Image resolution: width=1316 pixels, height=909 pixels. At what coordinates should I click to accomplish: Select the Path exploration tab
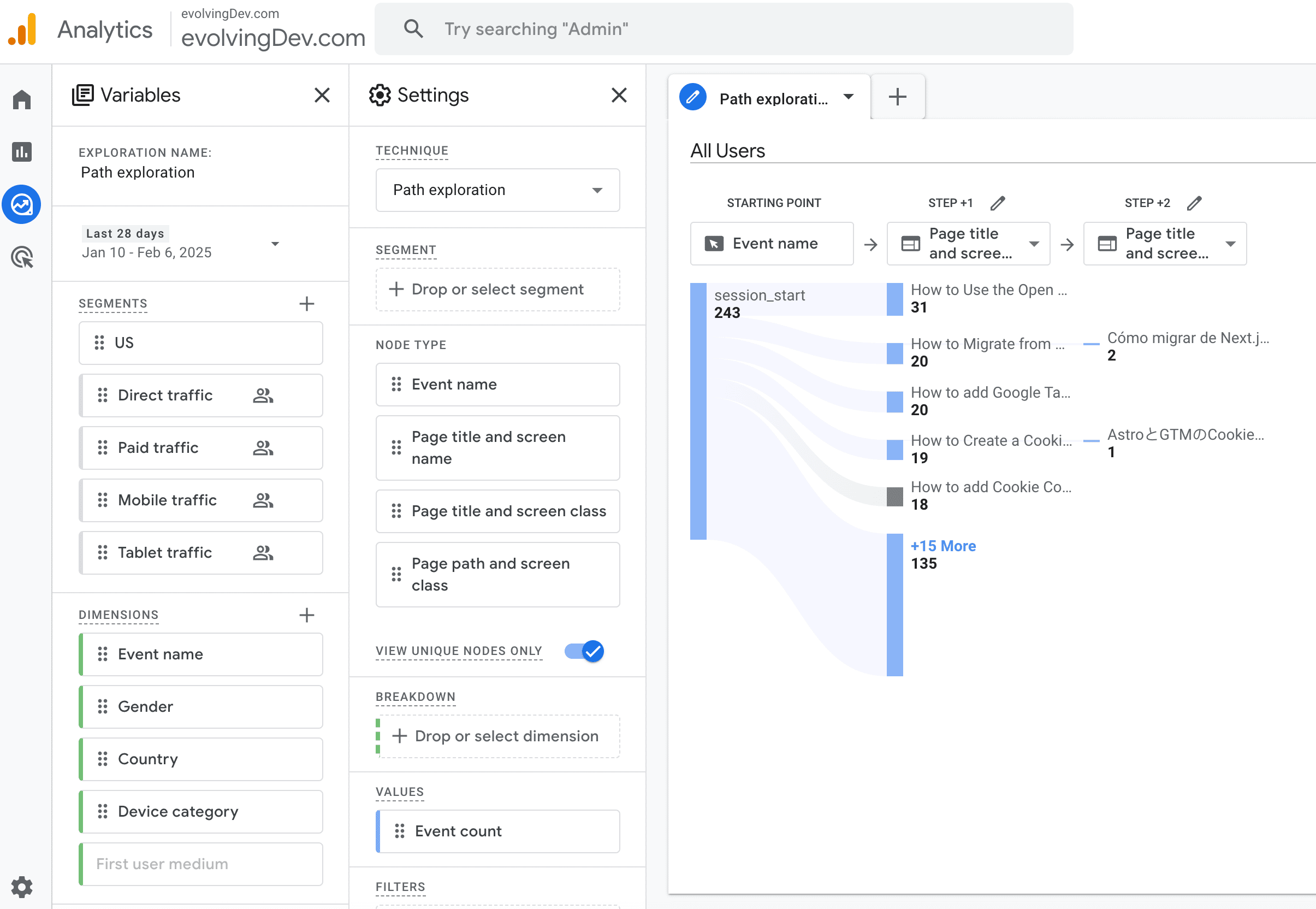(768, 97)
